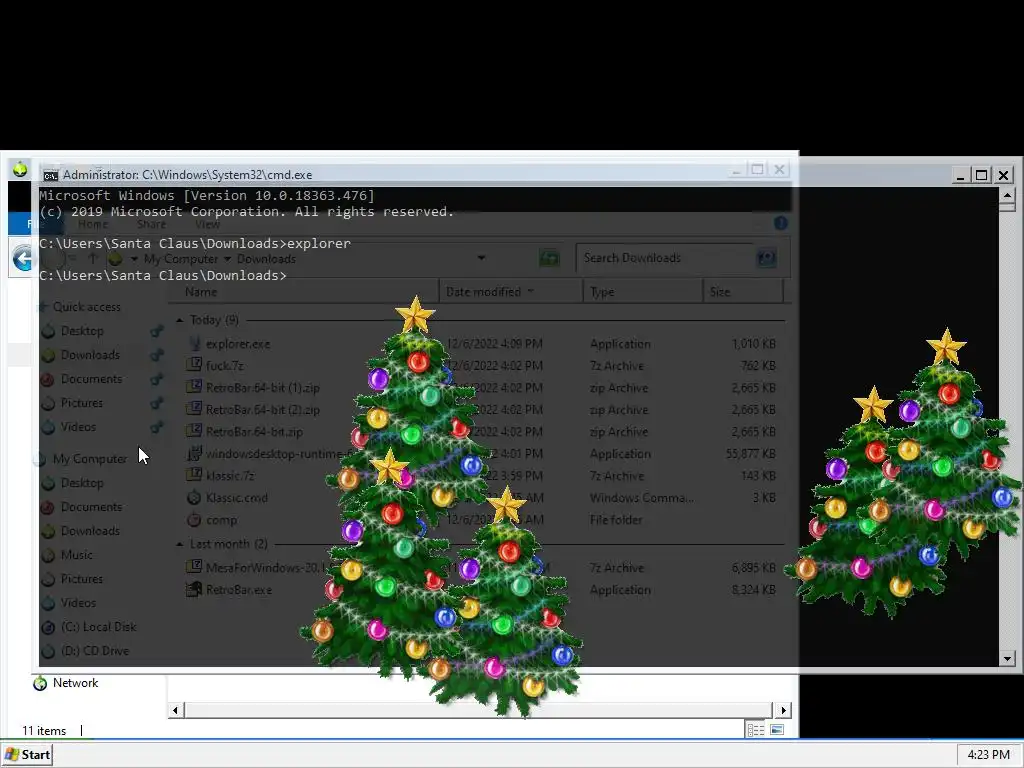Click the up-one-level arrow in Explorer
The width and height of the screenshot is (1024, 768).
click(93, 259)
